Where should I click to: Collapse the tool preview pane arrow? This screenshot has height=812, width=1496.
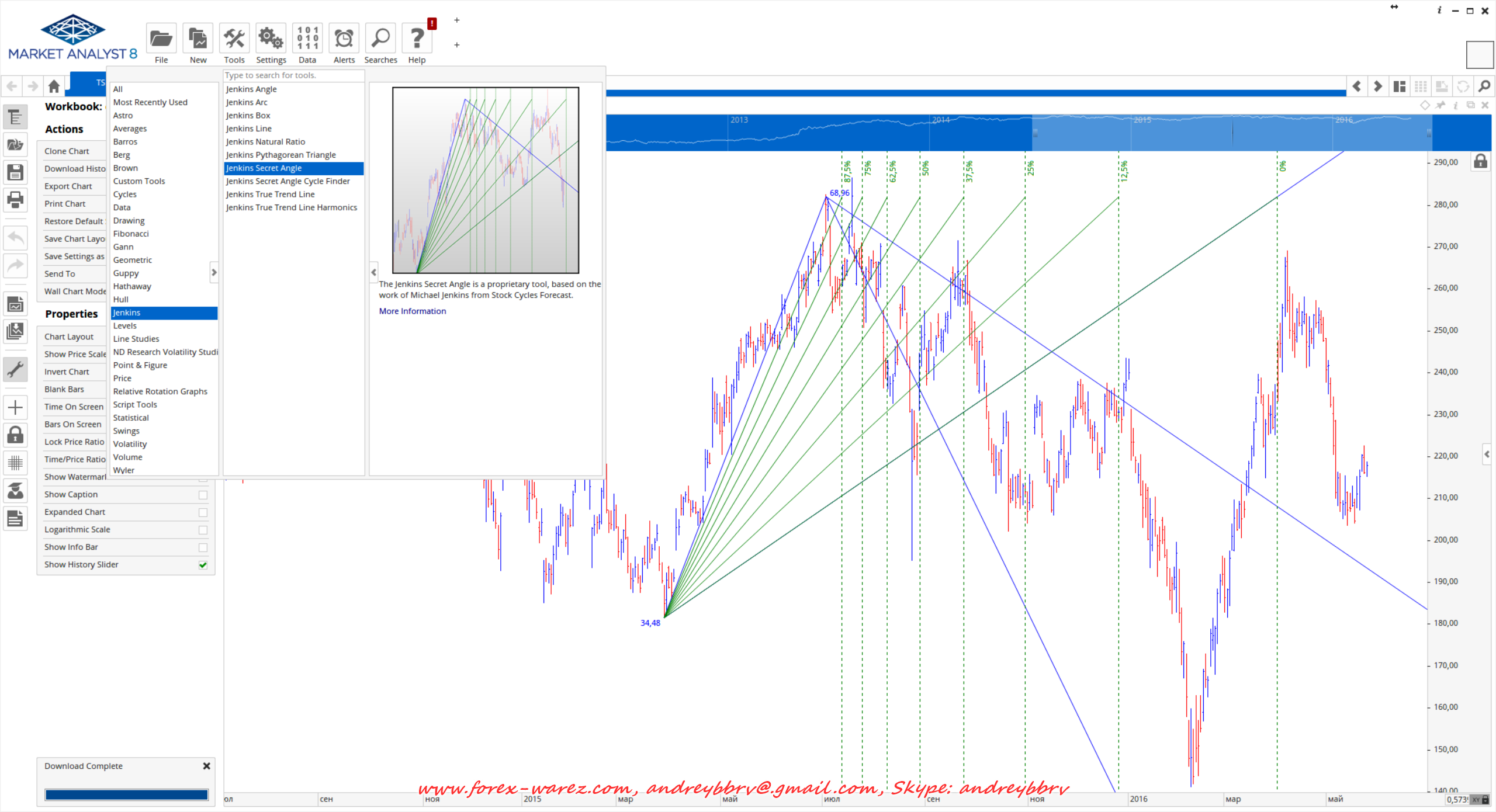[374, 272]
